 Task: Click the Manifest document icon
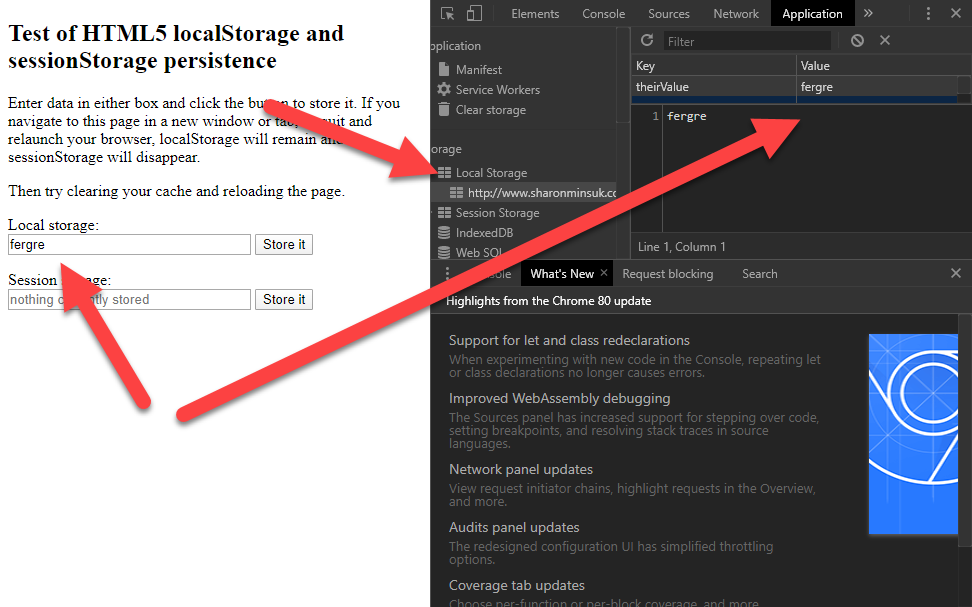click(443, 69)
